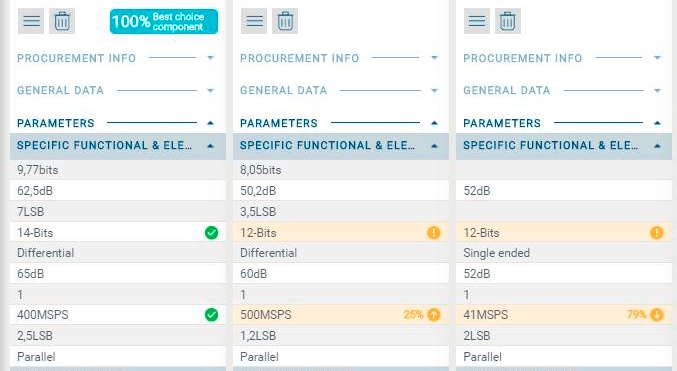Select the 9,77bits row in first column
The image size is (677, 371).
(117, 170)
